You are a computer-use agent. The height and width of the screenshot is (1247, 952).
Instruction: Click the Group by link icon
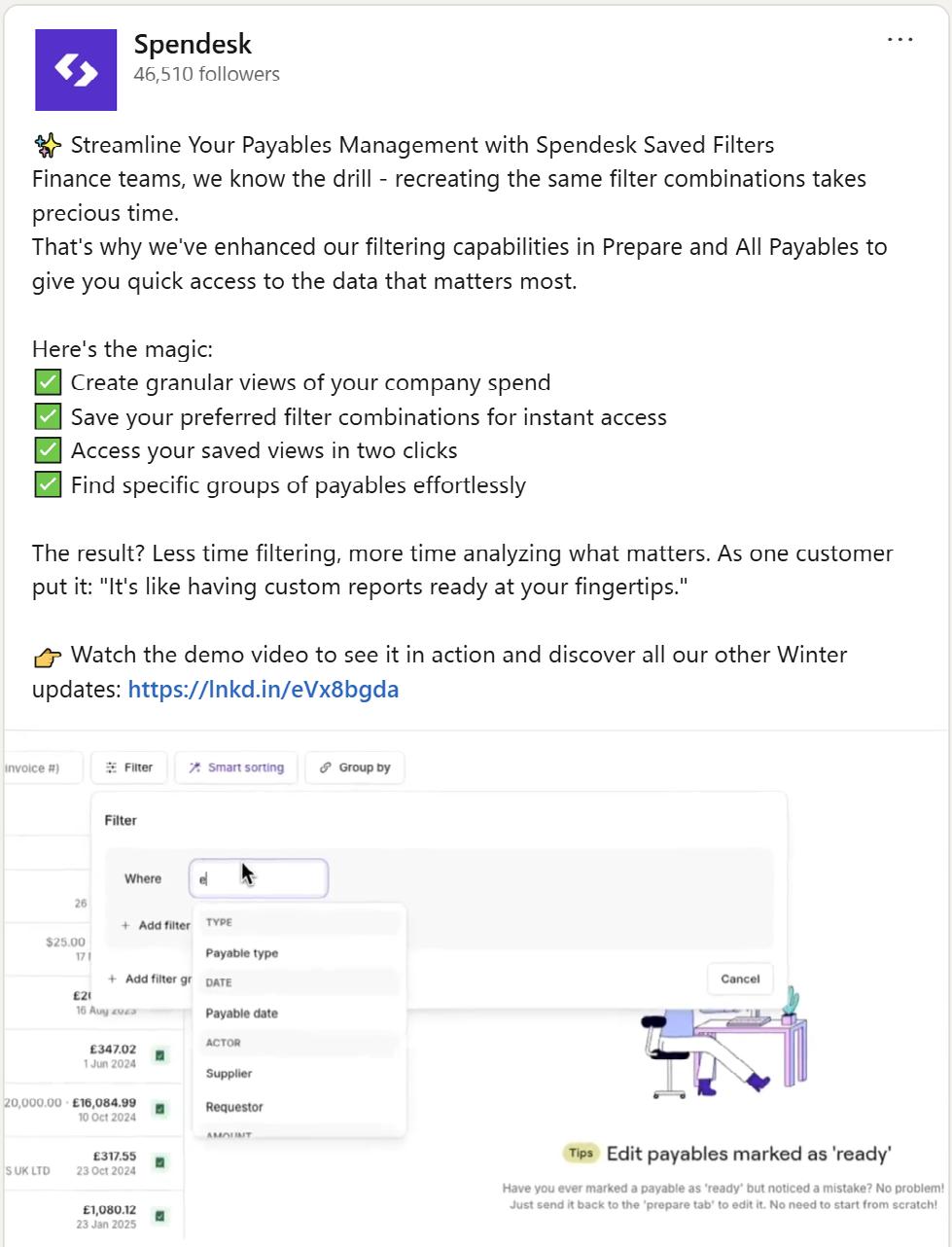click(325, 767)
